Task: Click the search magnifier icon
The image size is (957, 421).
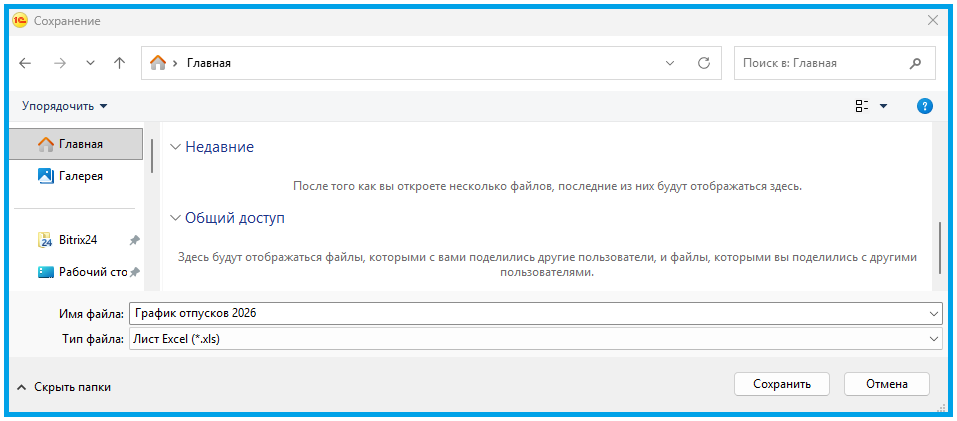Action: coord(914,63)
